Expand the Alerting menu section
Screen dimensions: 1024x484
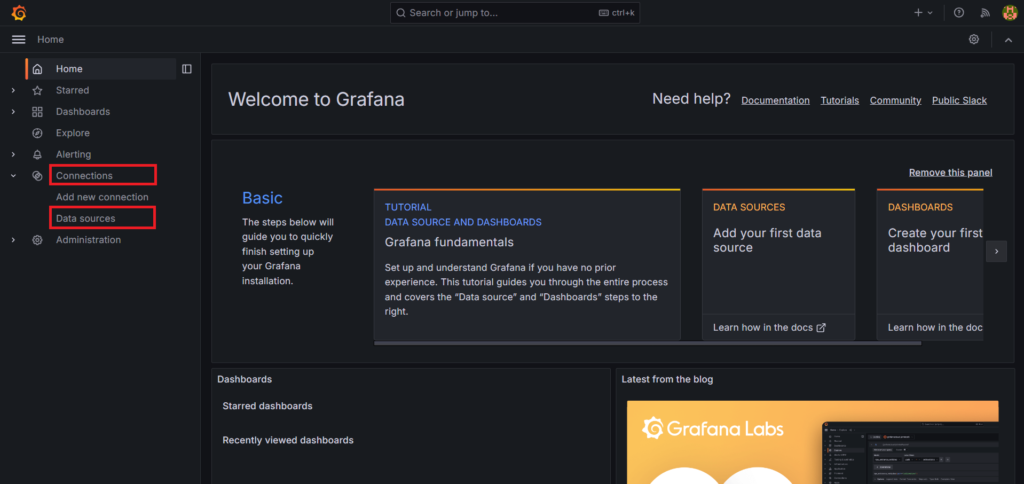(x=13, y=155)
